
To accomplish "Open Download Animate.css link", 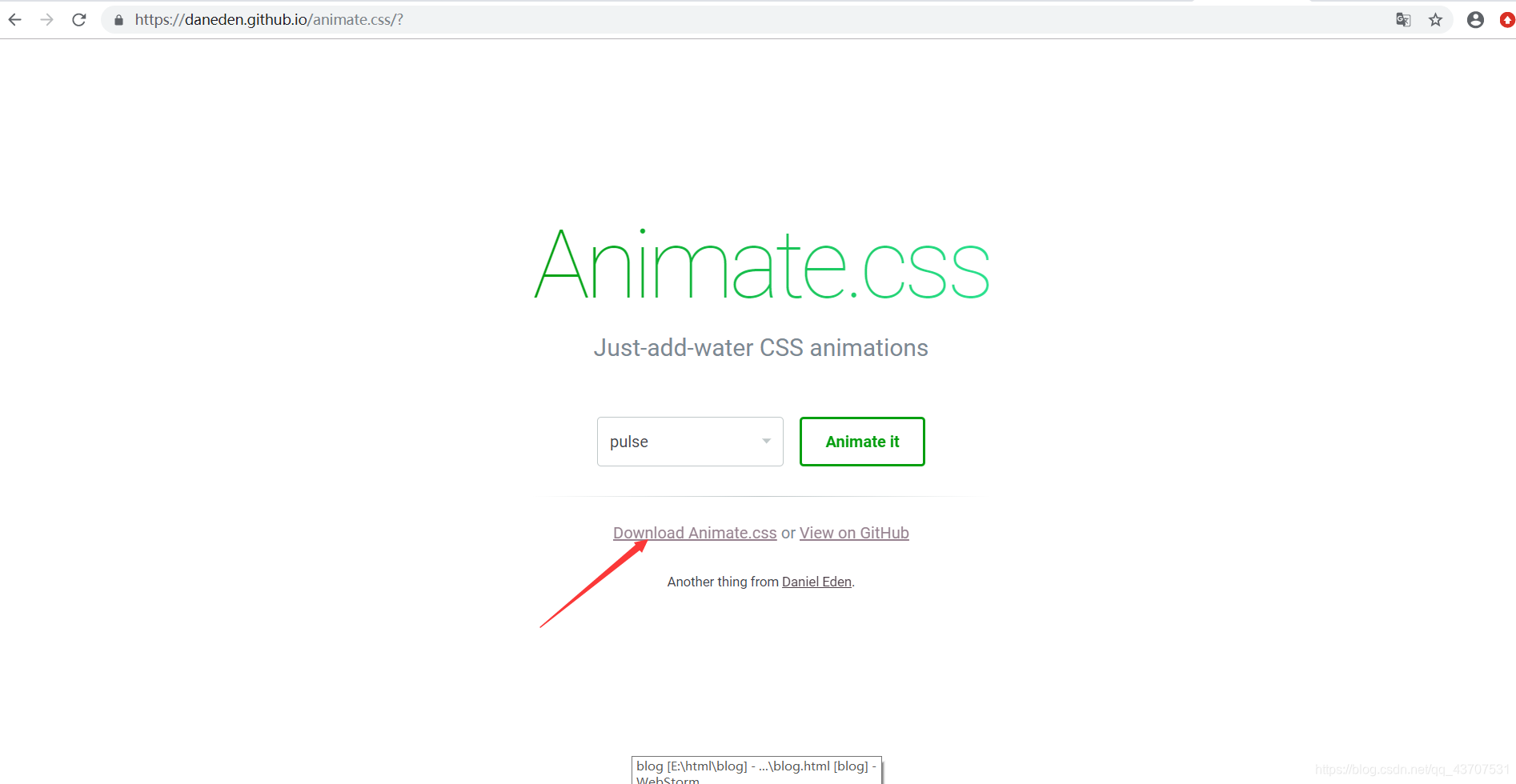I will click(x=695, y=533).
